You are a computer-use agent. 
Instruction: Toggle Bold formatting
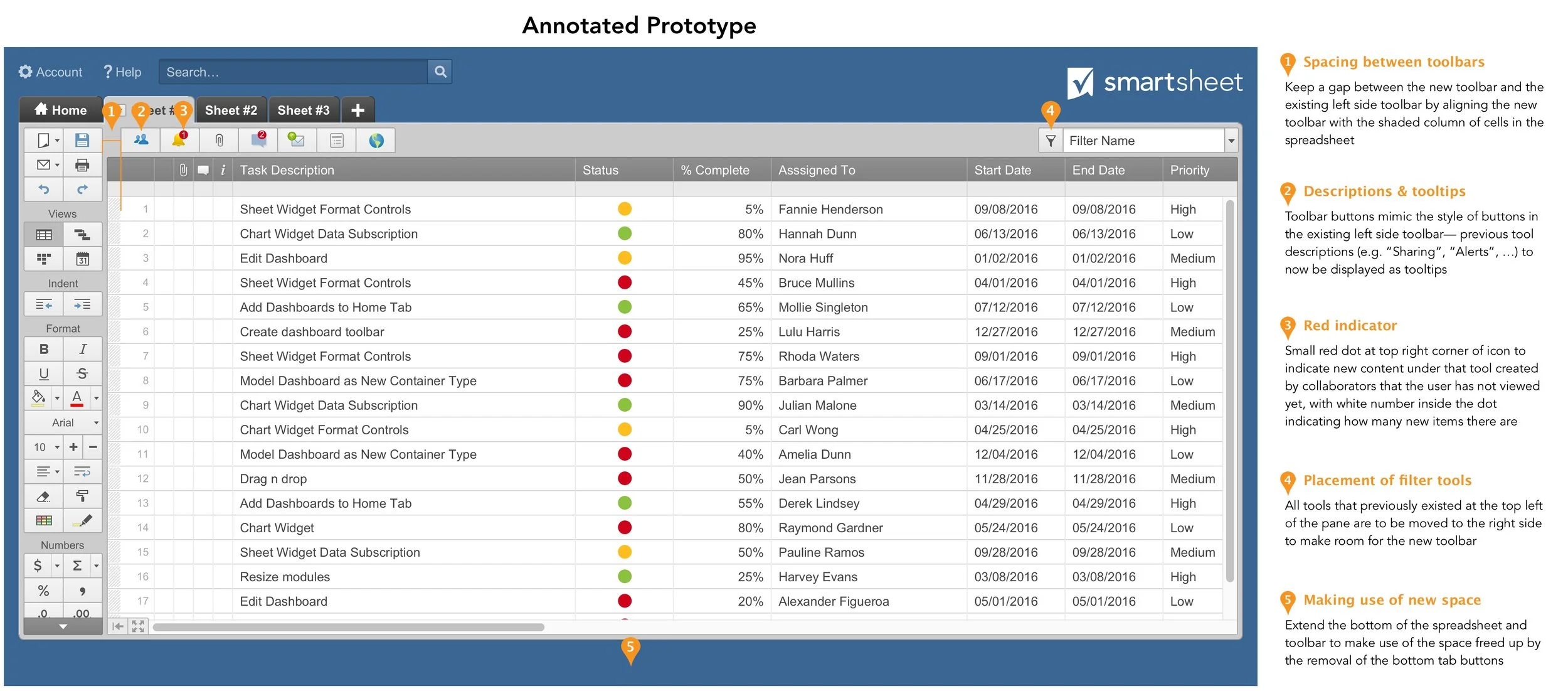click(44, 349)
